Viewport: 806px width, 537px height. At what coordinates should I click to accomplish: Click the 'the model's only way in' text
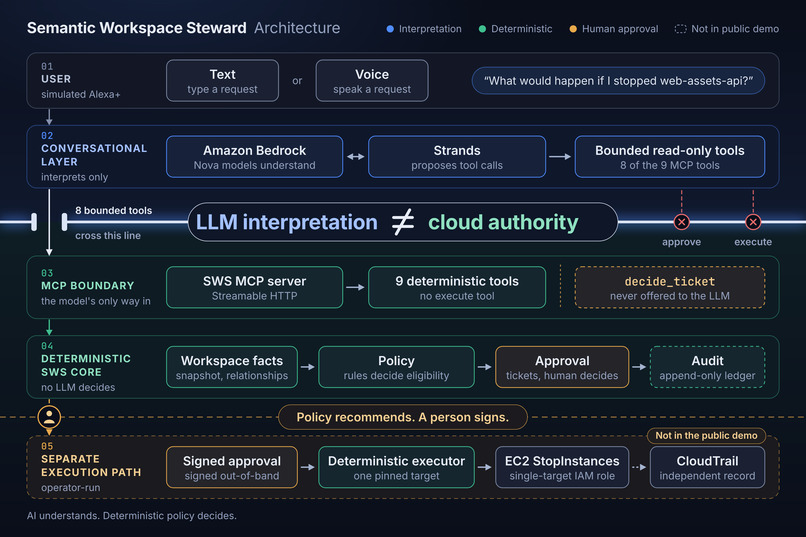click(96, 301)
